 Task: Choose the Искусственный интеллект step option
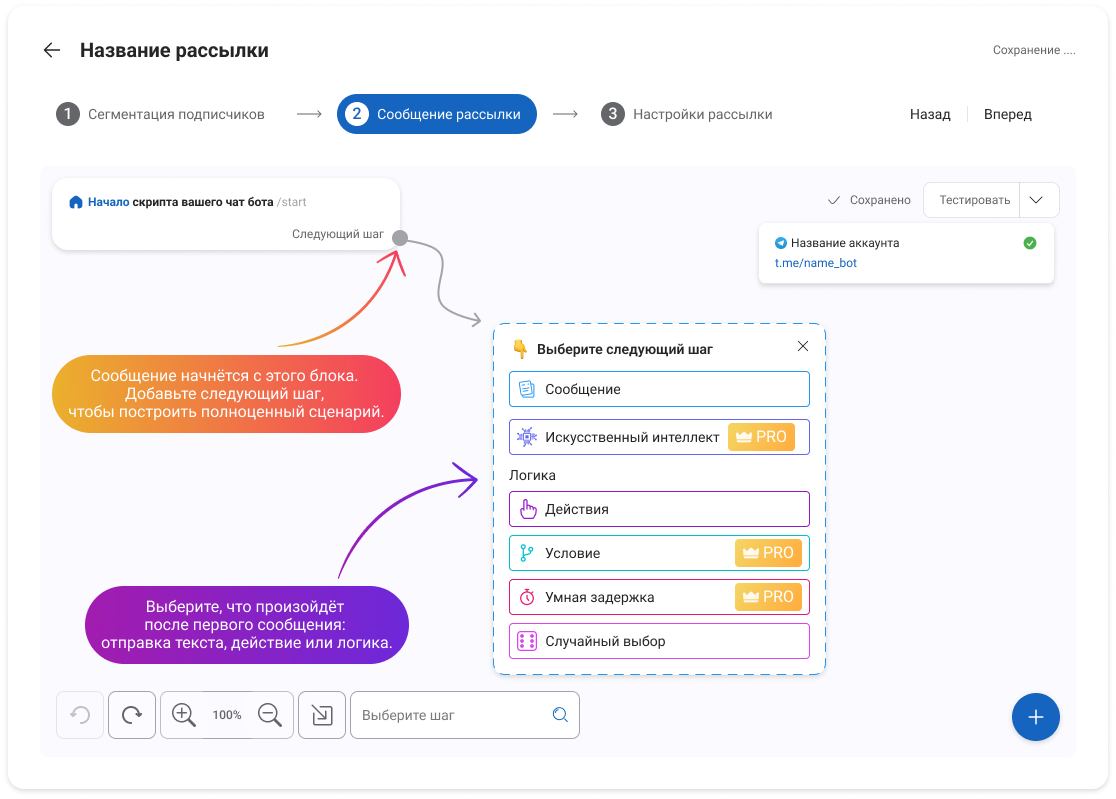pos(660,437)
